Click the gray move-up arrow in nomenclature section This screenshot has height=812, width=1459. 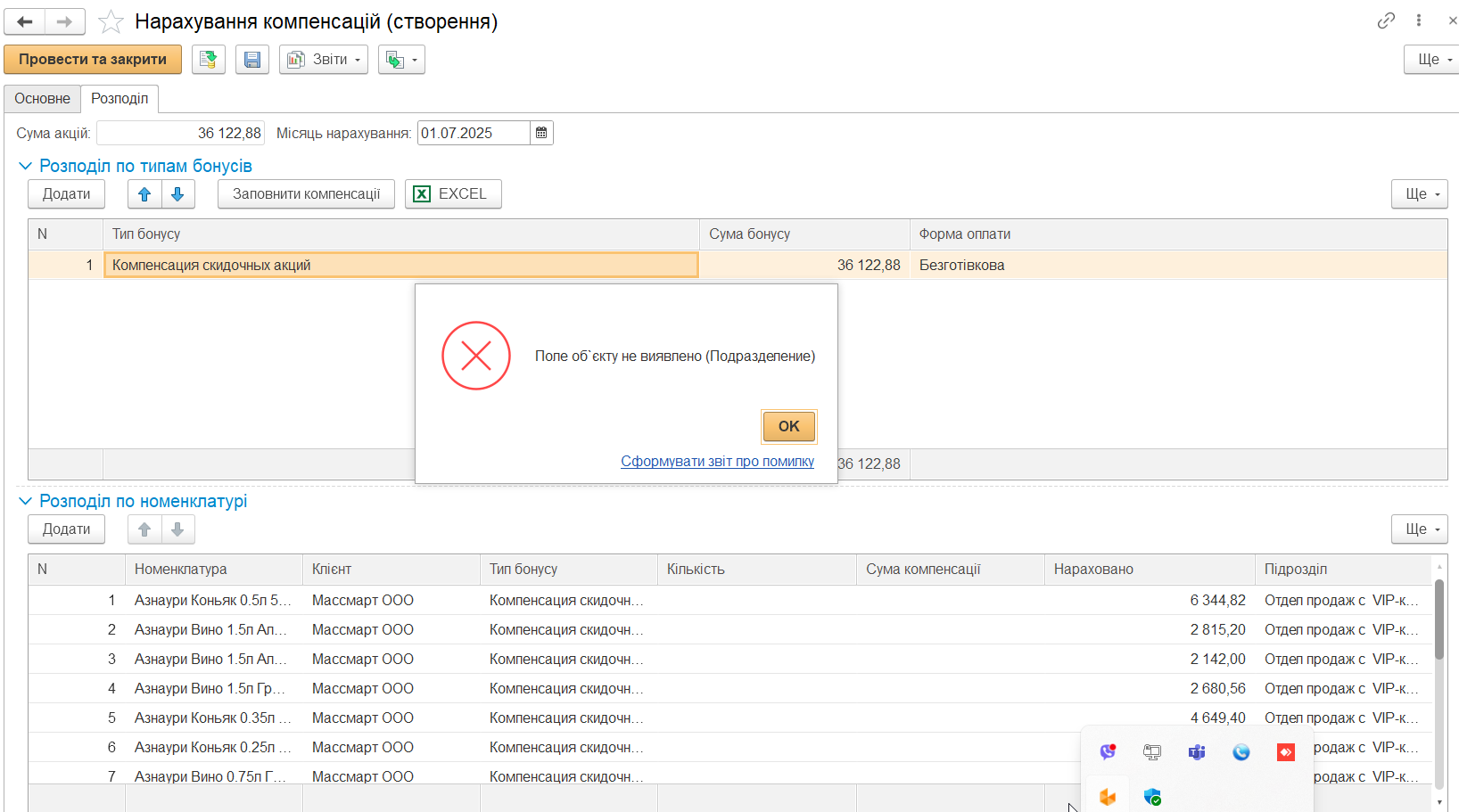[144, 529]
